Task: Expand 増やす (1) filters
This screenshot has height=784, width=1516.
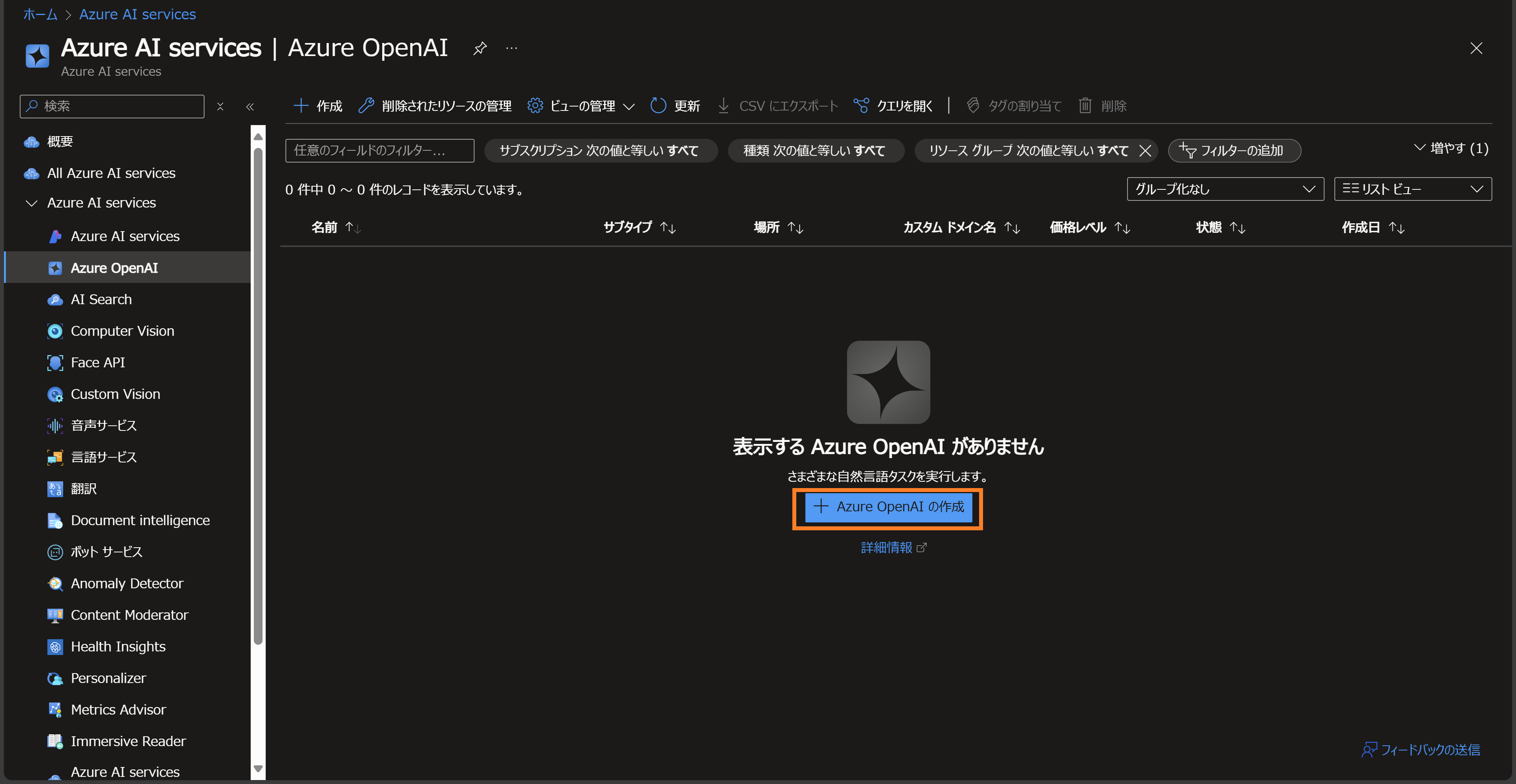Action: point(1451,148)
